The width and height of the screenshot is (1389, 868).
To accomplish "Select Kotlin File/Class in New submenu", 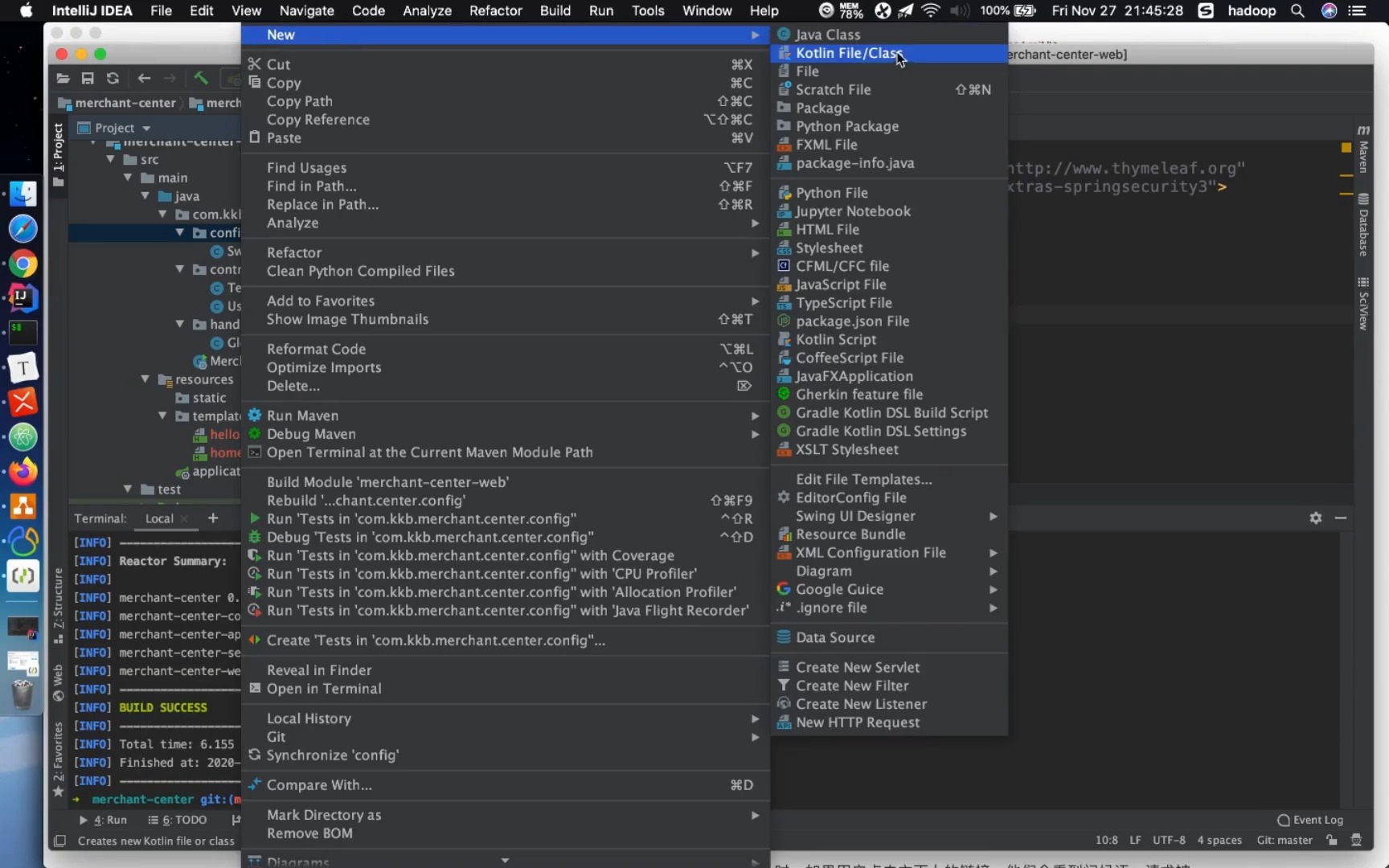I will [x=889, y=53].
